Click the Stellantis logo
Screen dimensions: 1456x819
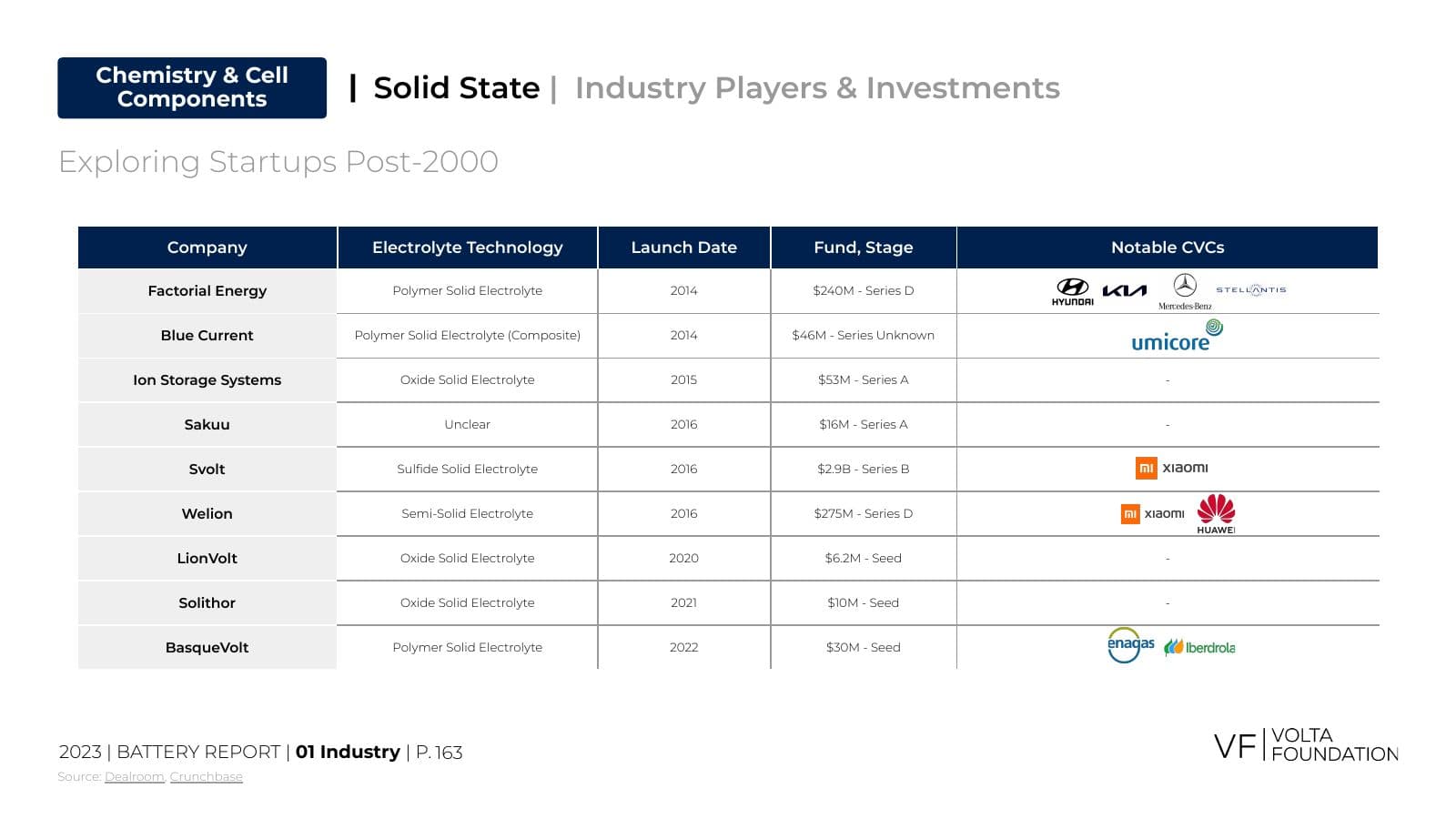tap(1251, 289)
